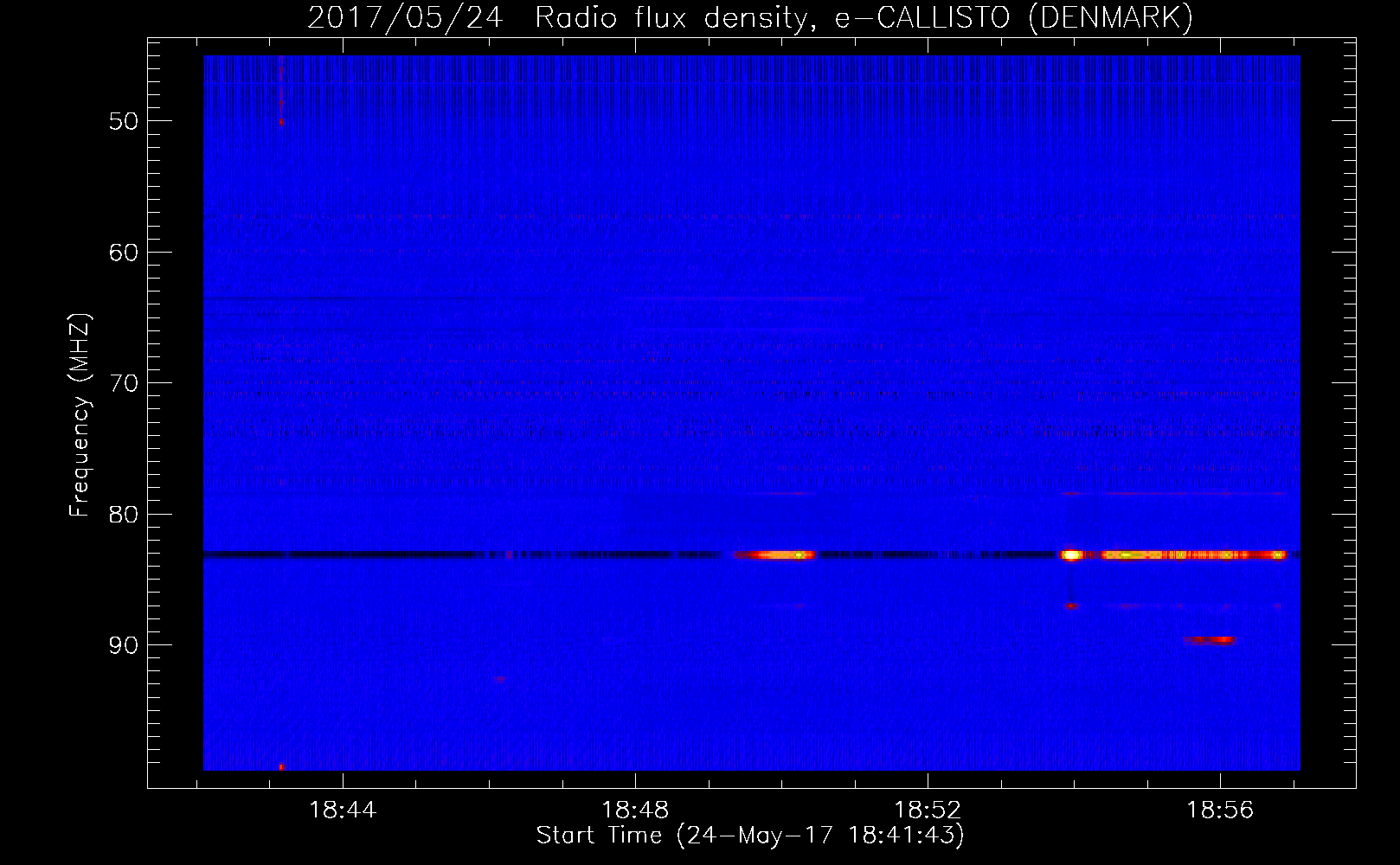Click the 'Start Time (24-May-17 18:41:43)' label
The width and height of the screenshot is (1400, 865).
(750, 836)
